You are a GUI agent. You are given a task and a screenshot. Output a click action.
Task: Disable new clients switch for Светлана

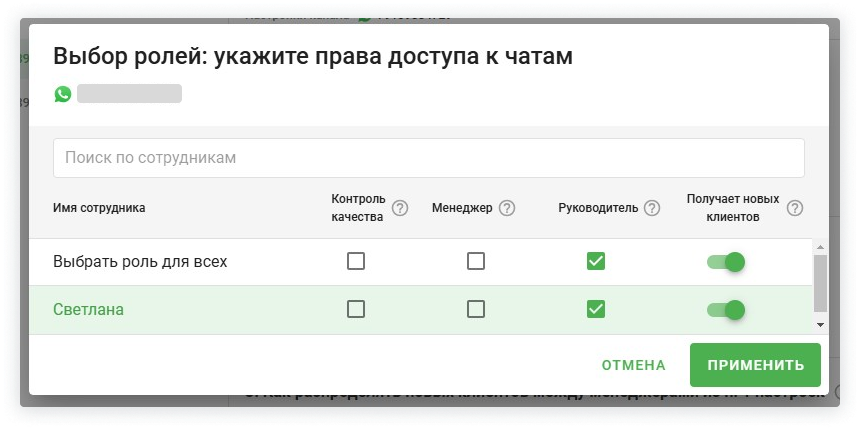click(726, 309)
